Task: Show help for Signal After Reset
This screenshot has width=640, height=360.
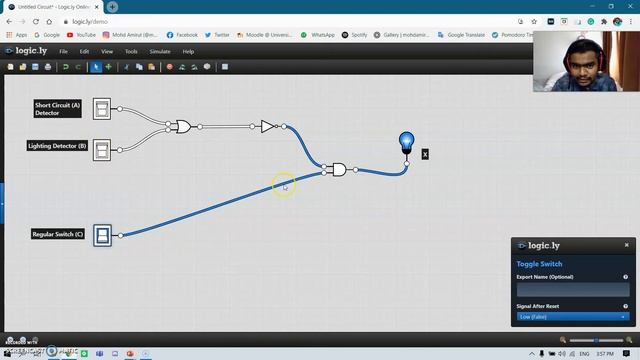Action: pos(625,306)
